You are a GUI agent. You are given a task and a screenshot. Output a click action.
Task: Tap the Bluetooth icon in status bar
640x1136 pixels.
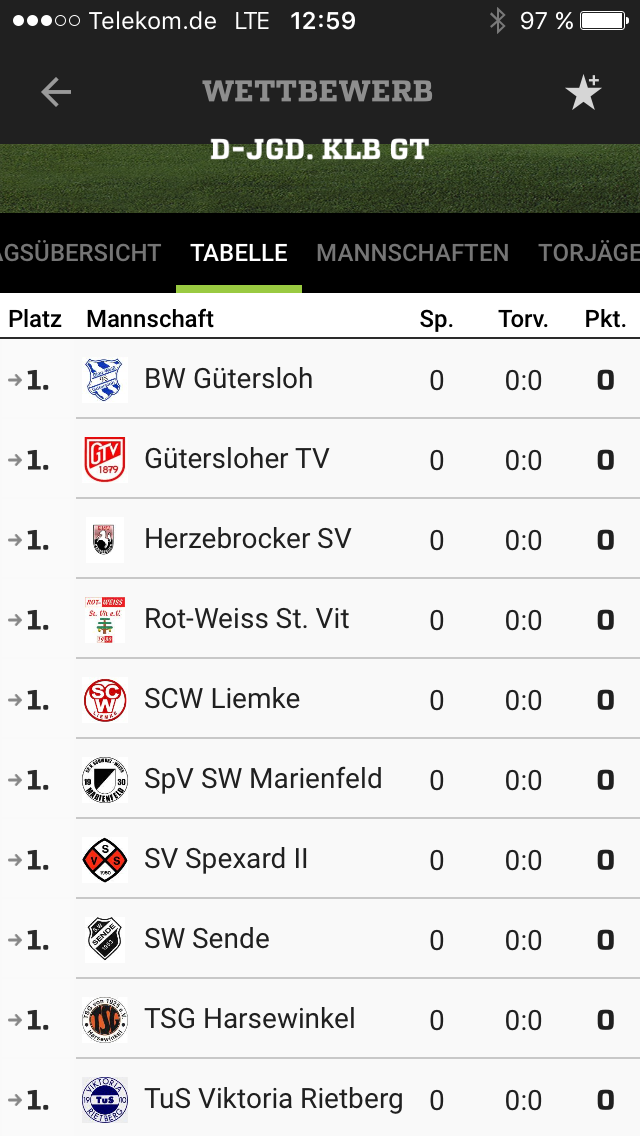(497, 21)
